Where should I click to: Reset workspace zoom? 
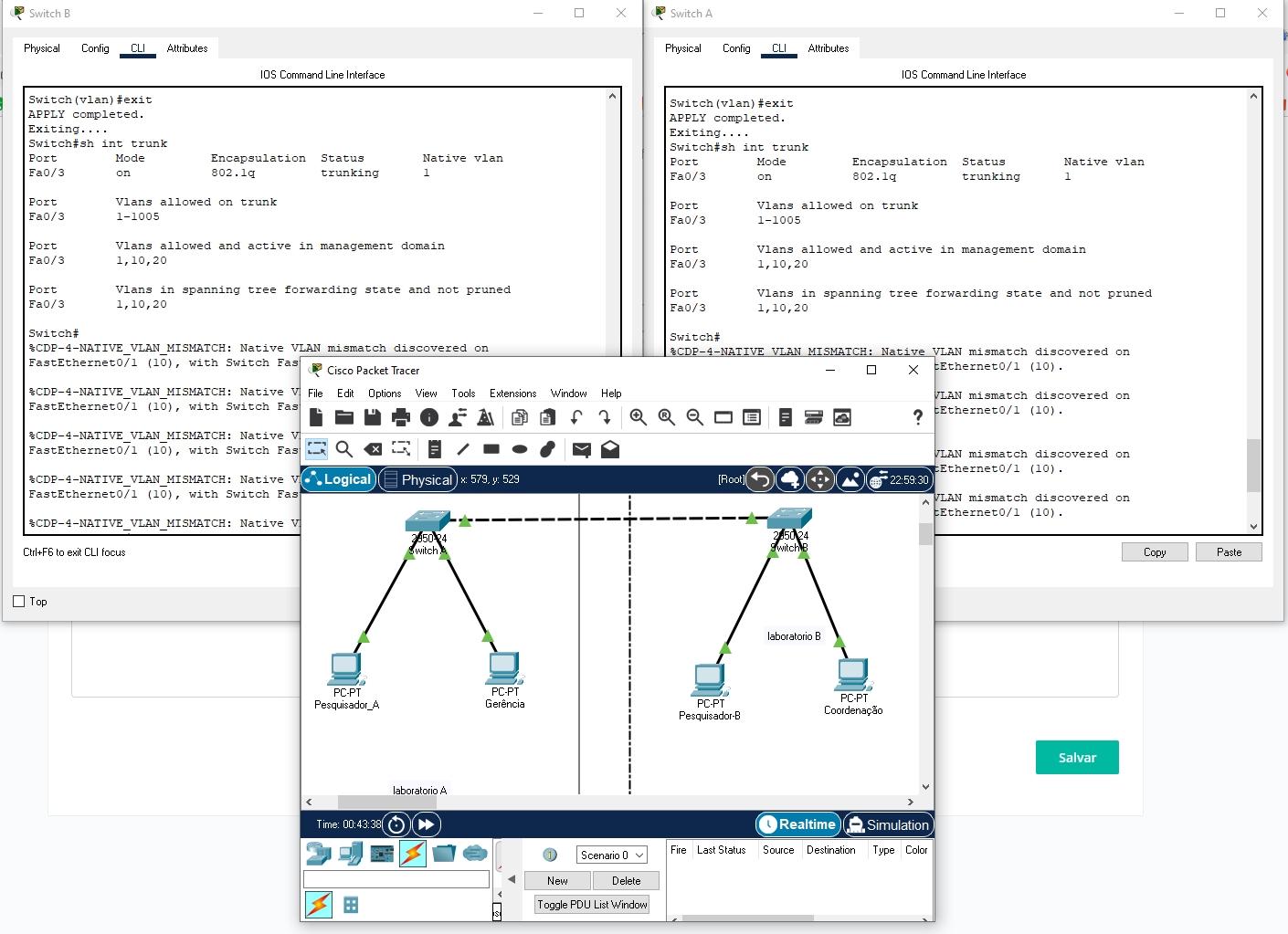pos(667,417)
